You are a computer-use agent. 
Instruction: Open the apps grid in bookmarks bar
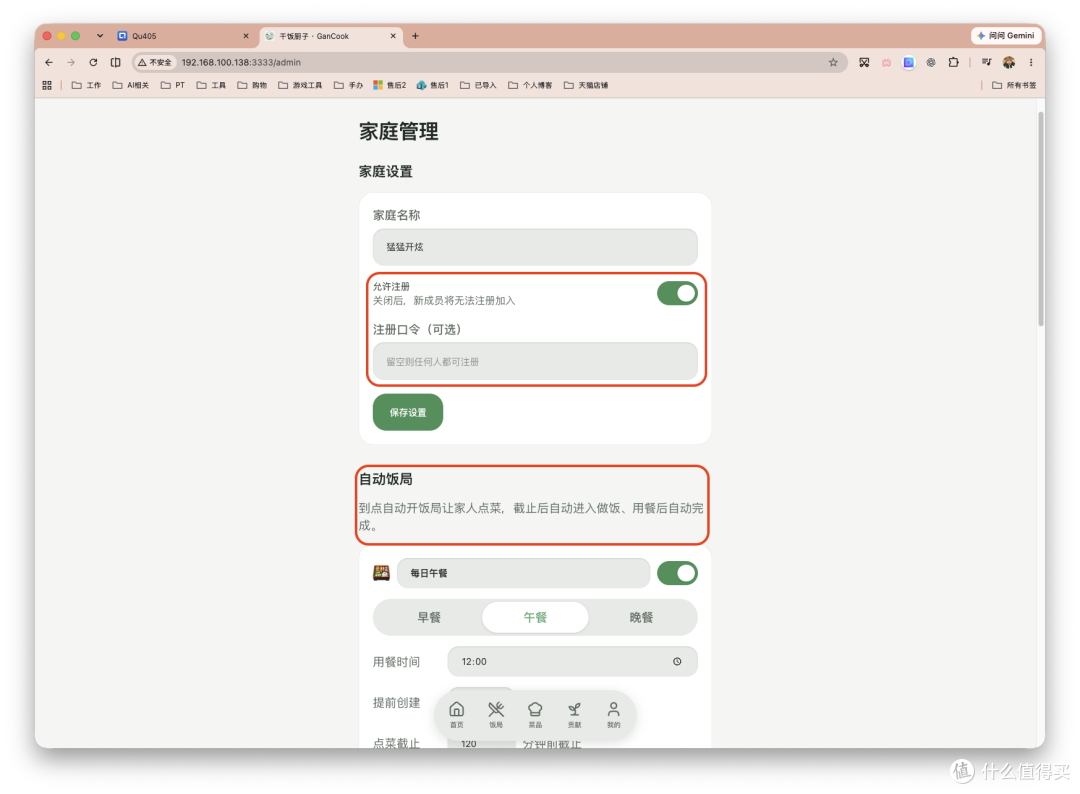pyautogui.click(x=47, y=85)
